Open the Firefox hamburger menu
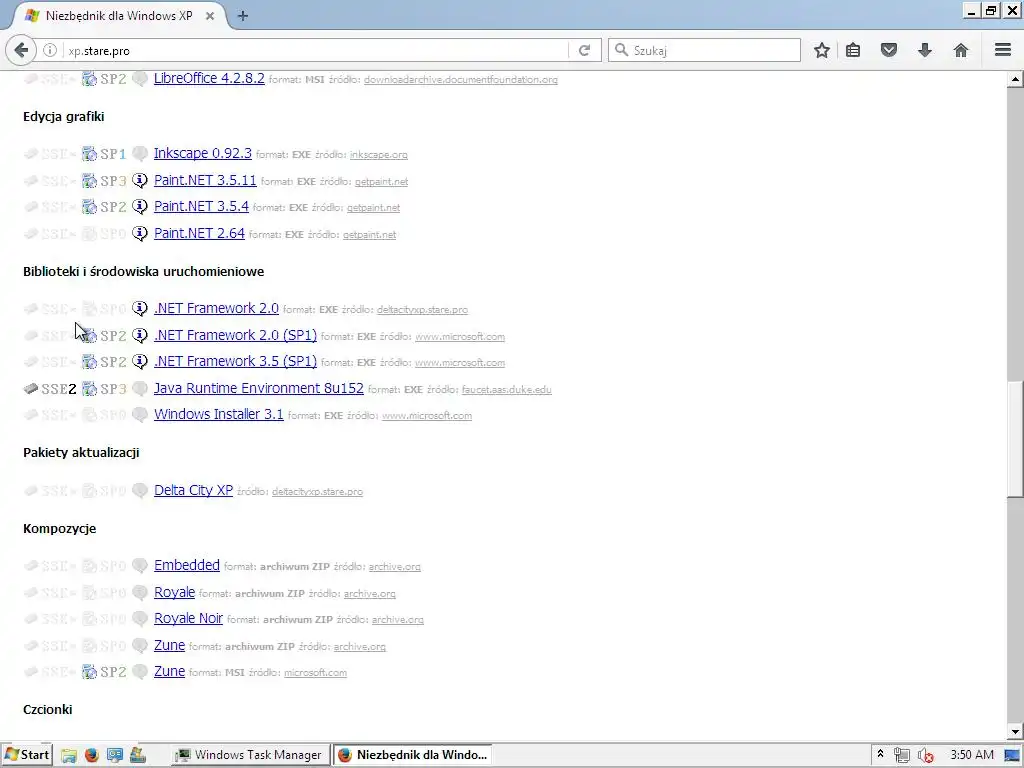Screen dimensions: 1024x768 1003,50
